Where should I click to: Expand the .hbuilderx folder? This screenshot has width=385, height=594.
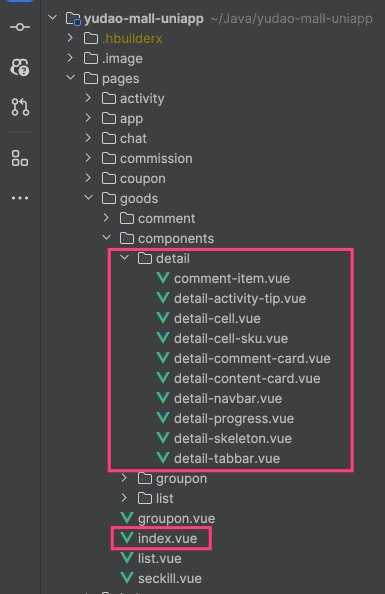tap(70, 38)
